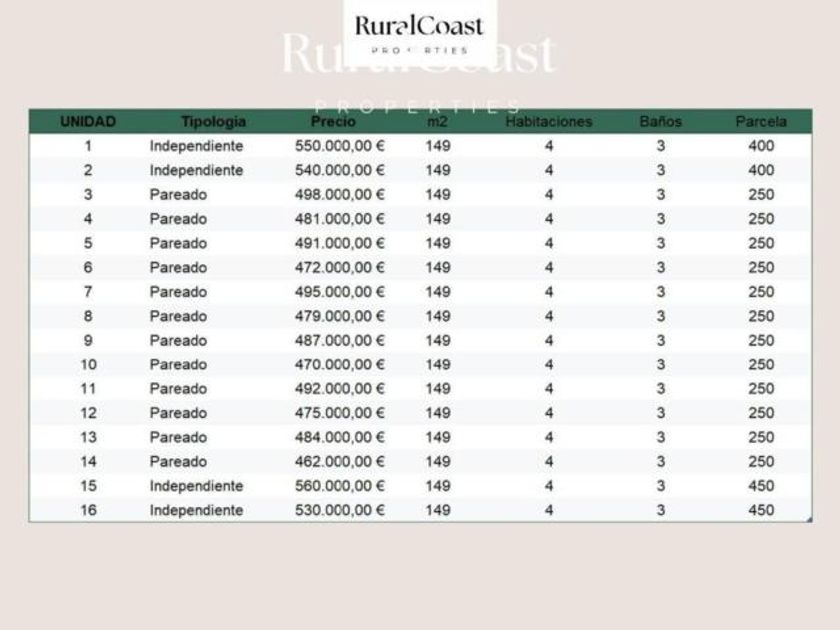840x630 pixels.
Task: Click unit number 13 in UNIDAD column
Action: coord(88,437)
